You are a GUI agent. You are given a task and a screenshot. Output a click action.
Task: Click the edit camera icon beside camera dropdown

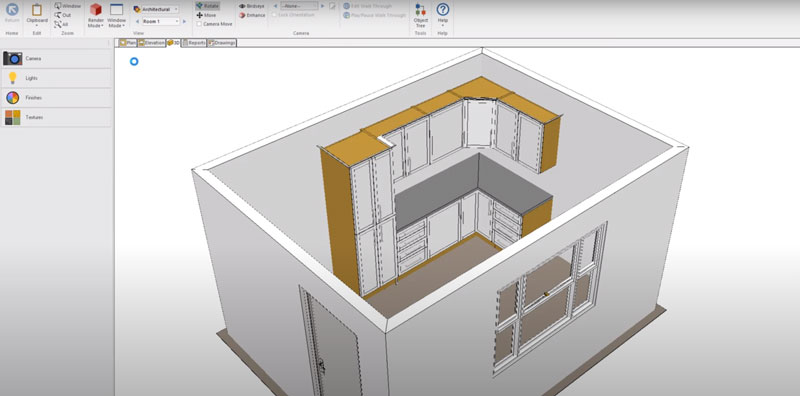[332, 6]
